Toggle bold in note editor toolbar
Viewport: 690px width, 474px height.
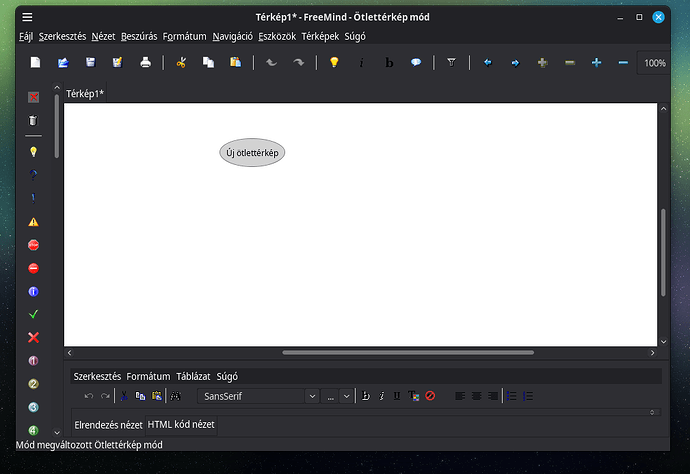tap(365, 396)
